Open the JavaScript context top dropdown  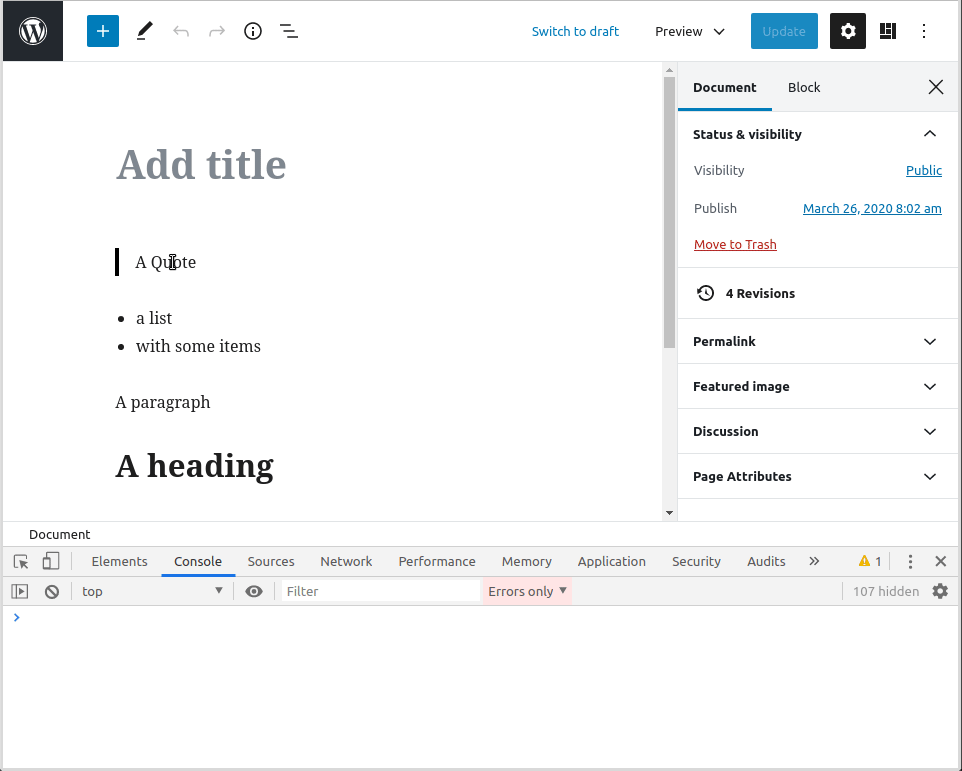point(152,591)
